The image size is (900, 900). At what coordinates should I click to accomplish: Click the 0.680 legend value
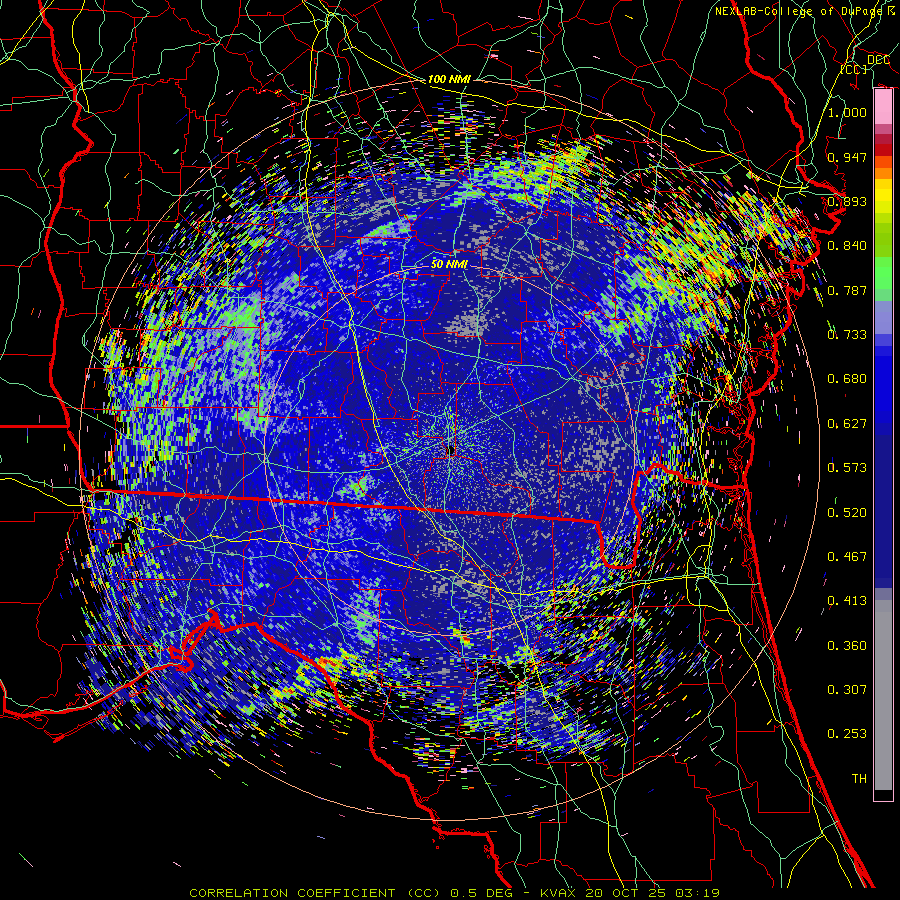(847, 379)
